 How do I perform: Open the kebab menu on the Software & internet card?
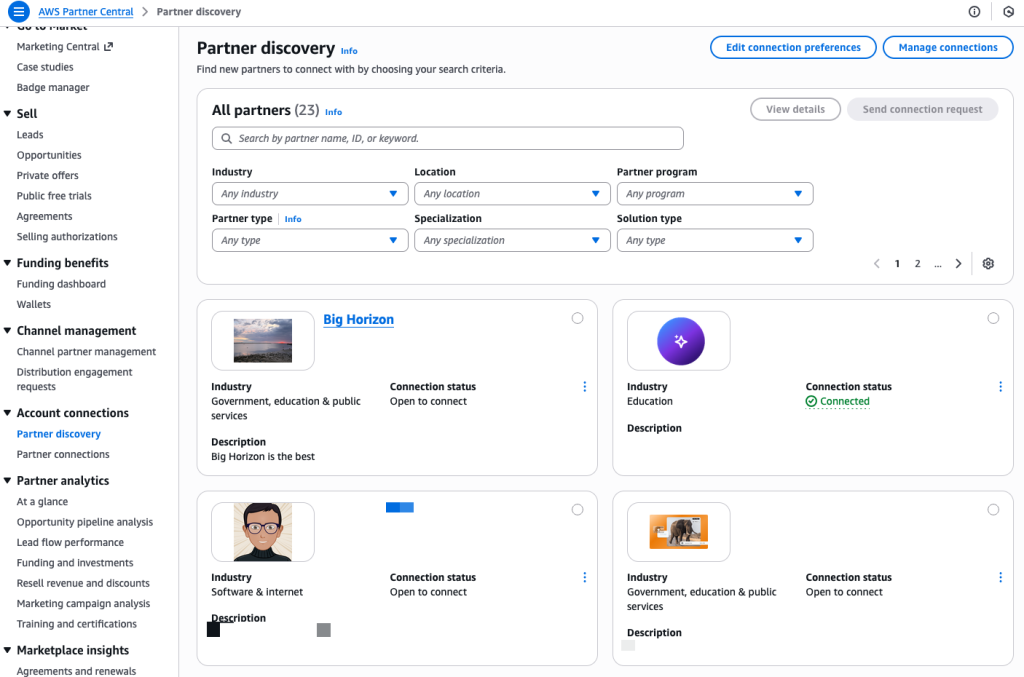(584, 577)
